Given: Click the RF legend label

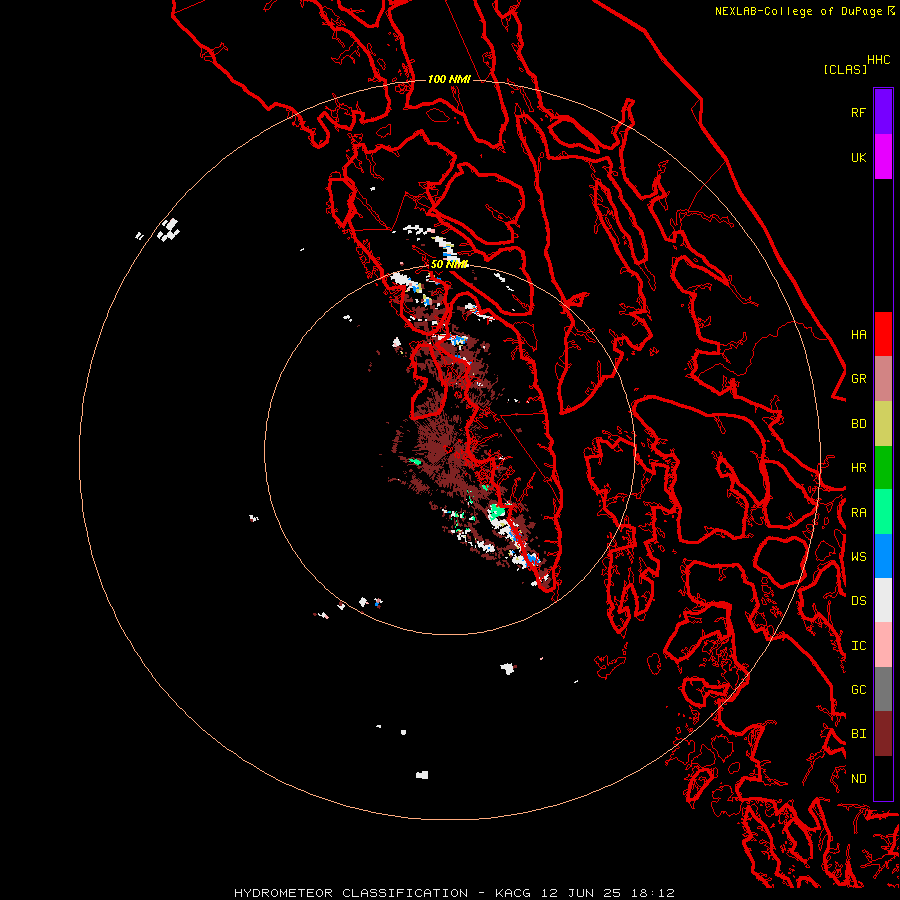Looking at the screenshot, I should tap(858, 112).
